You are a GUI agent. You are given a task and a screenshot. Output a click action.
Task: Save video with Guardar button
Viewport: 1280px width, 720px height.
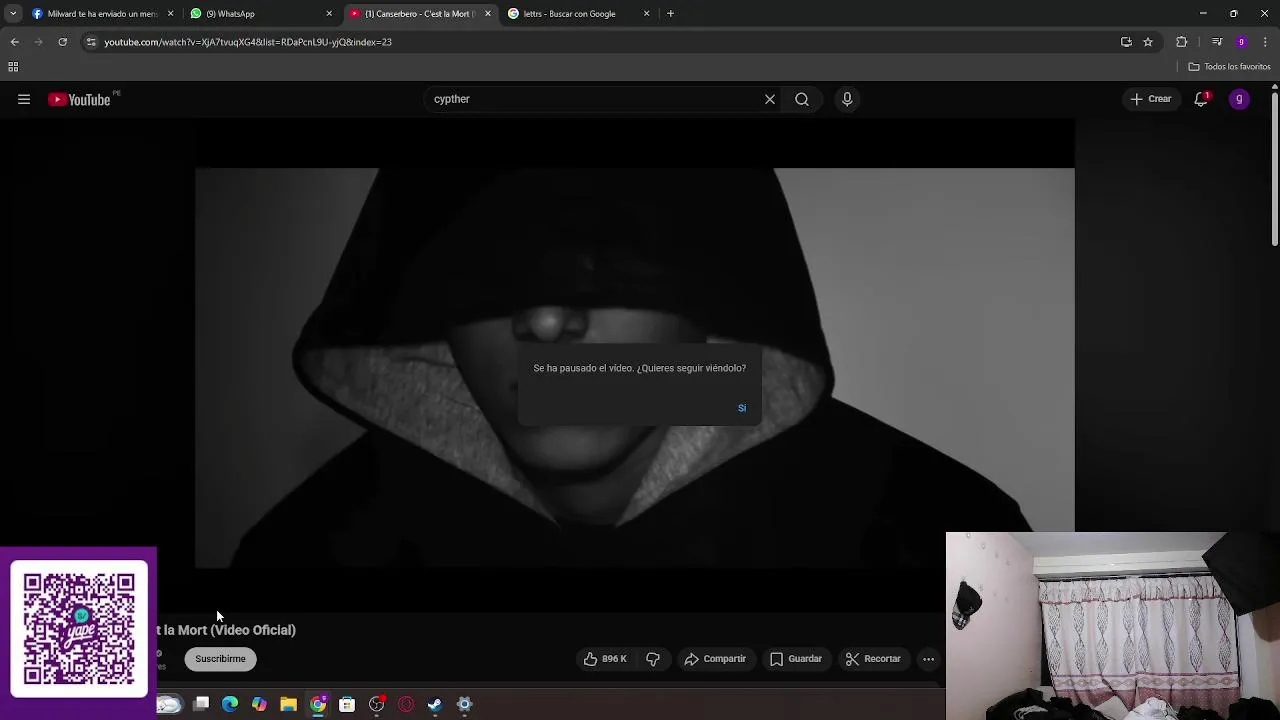(796, 659)
